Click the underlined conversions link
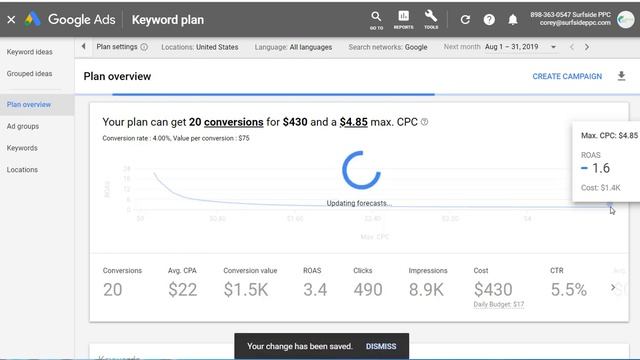 pos(233,122)
